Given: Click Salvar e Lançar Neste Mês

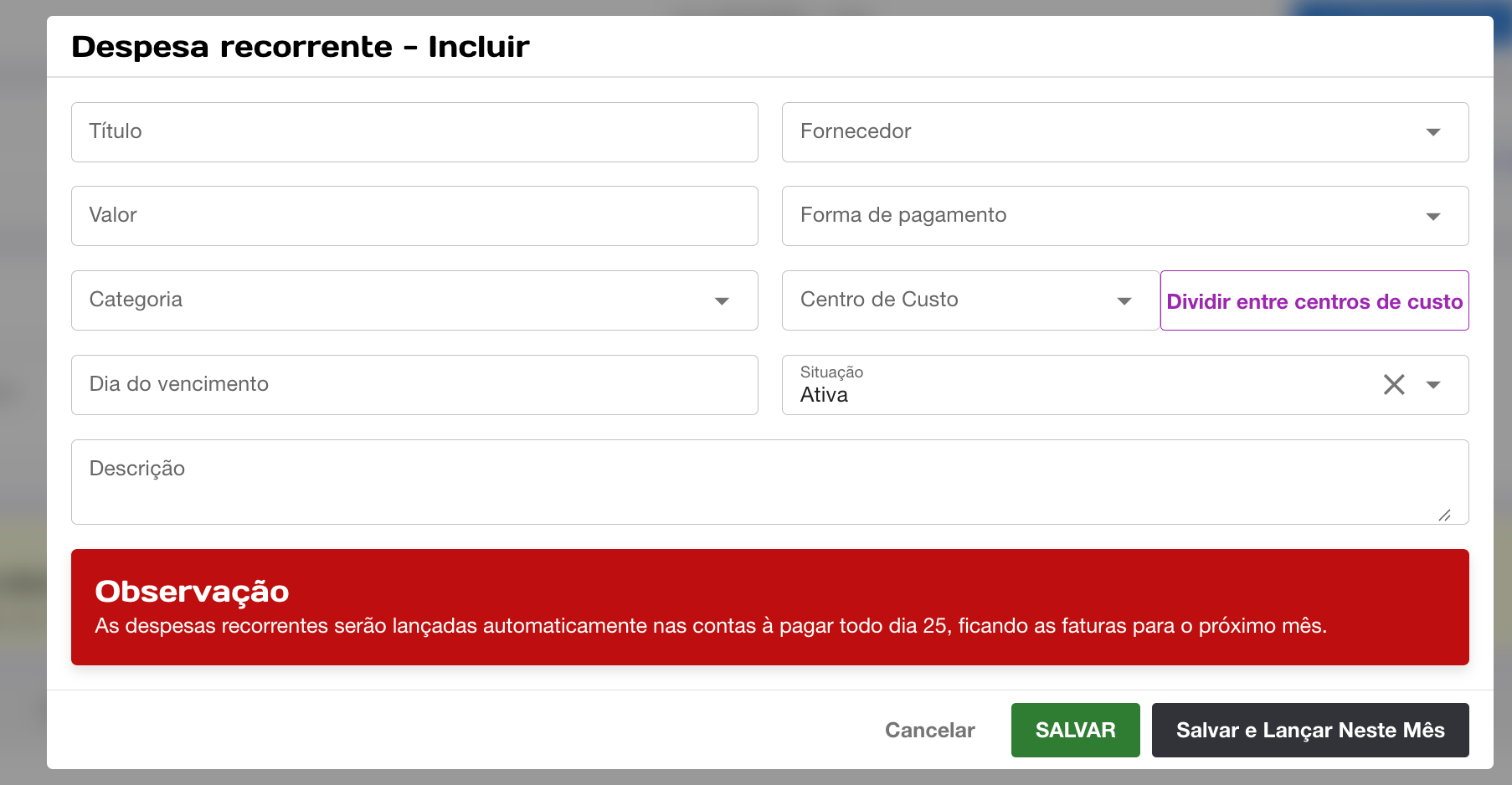Looking at the screenshot, I should point(1309,730).
